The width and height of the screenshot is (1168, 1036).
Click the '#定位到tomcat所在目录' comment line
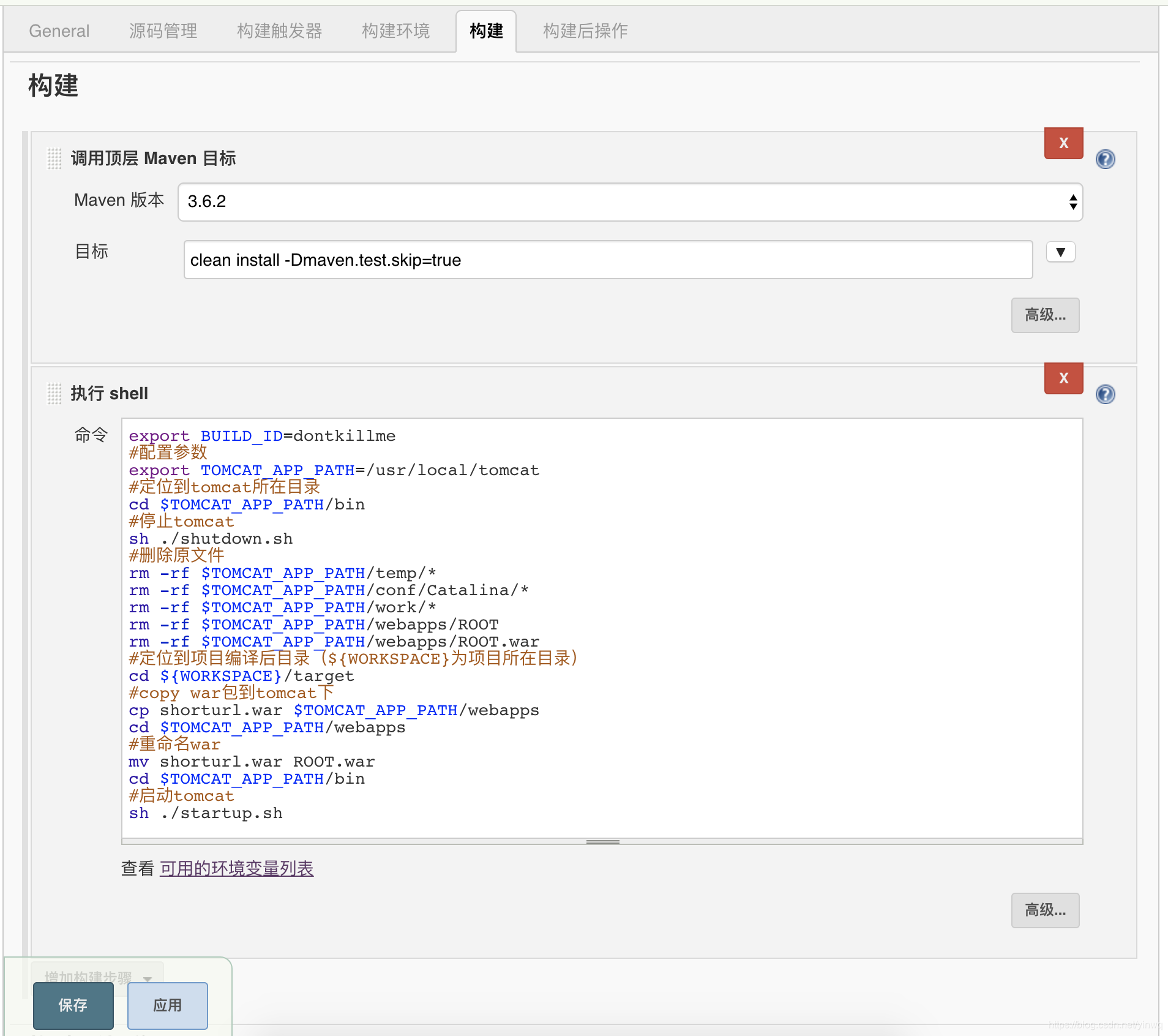pyautogui.click(x=224, y=487)
